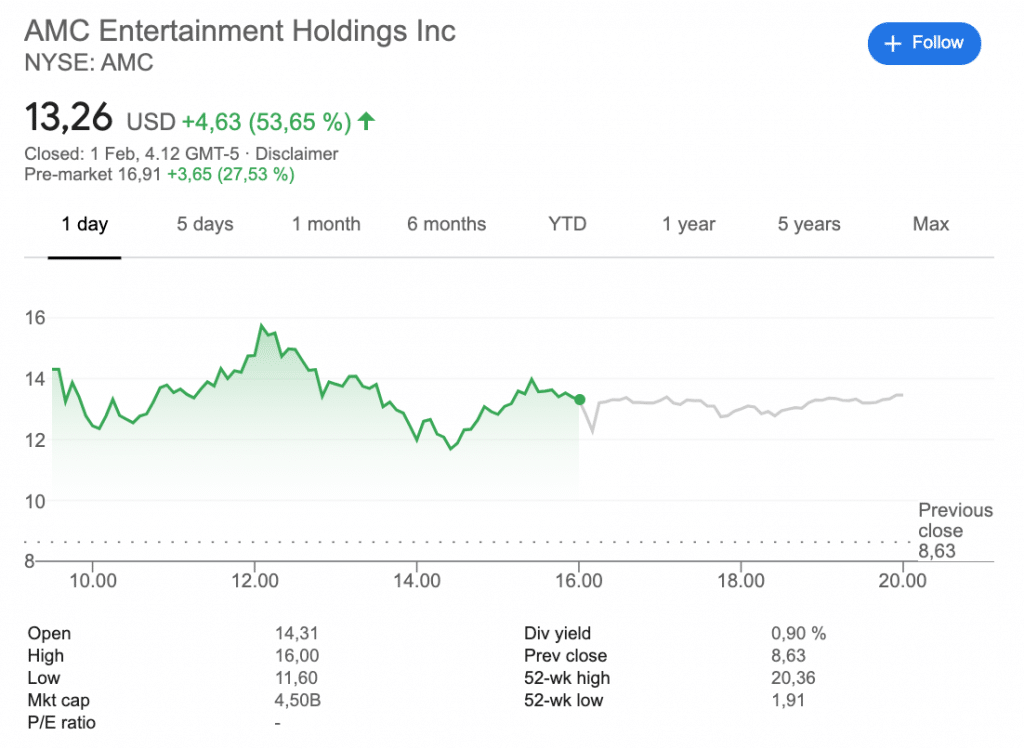1024x749 pixels.
Task: Click the 12.00 time axis label
Action: click(255, 580)
